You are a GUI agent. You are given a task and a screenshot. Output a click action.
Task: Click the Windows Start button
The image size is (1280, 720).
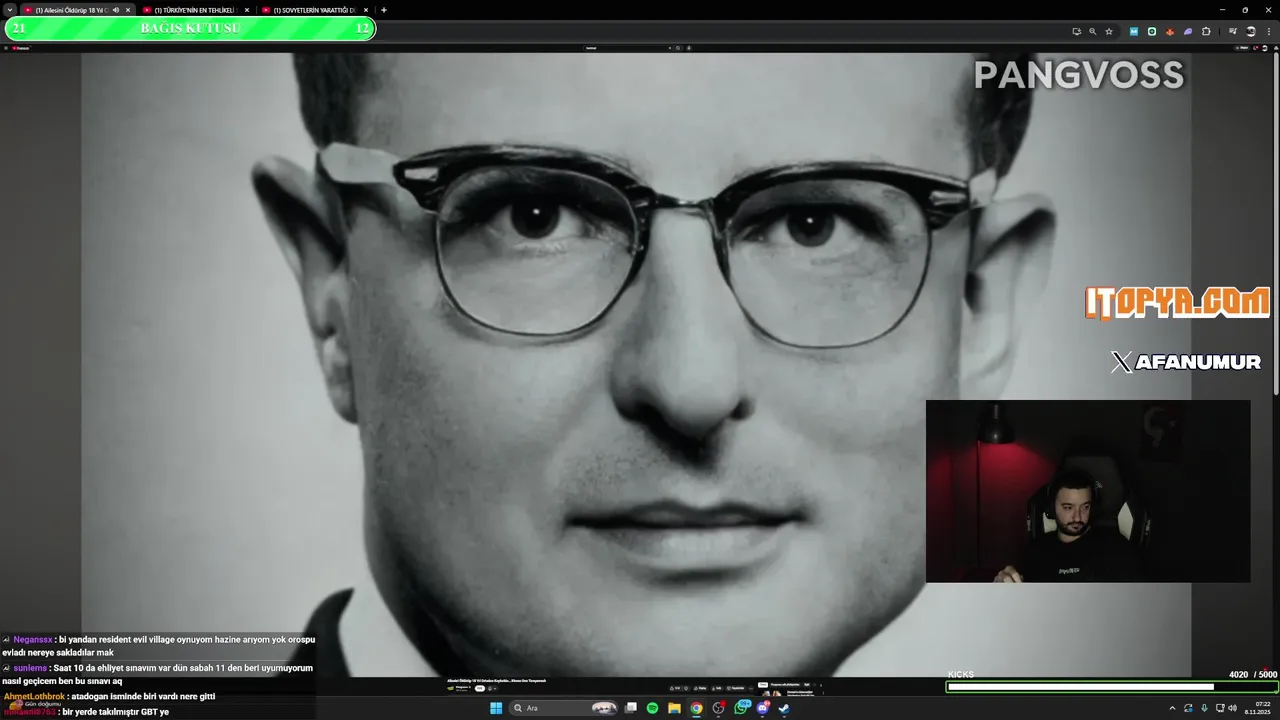[x=496, y=708]
